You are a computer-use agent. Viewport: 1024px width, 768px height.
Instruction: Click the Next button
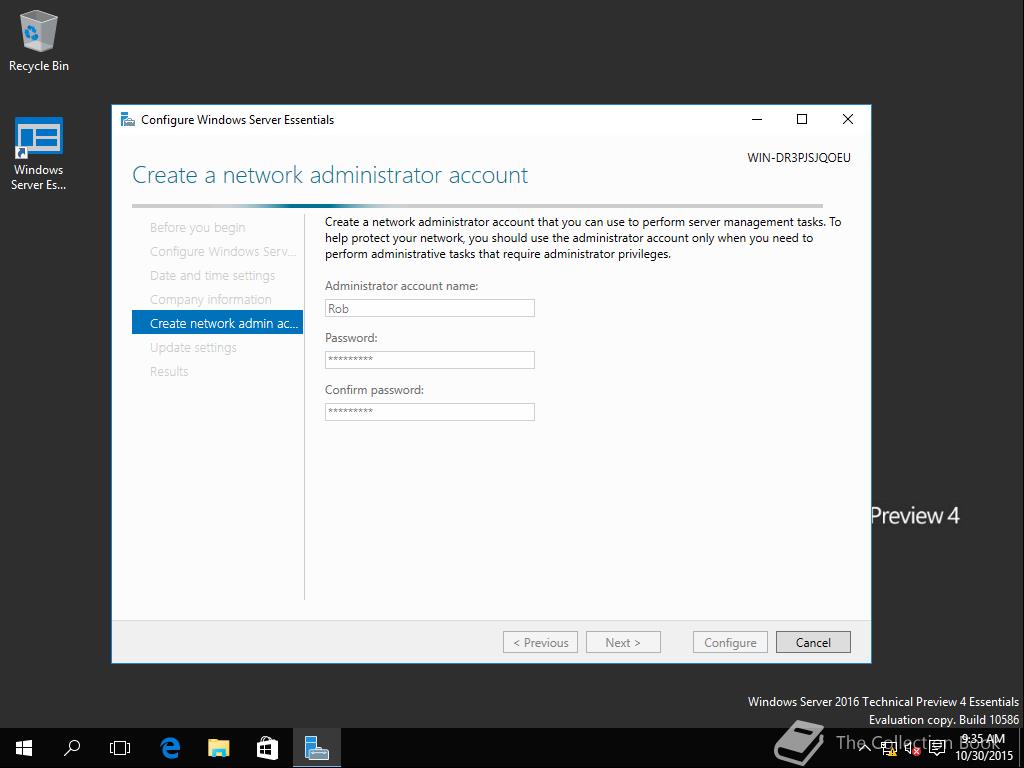click(623, 643)
